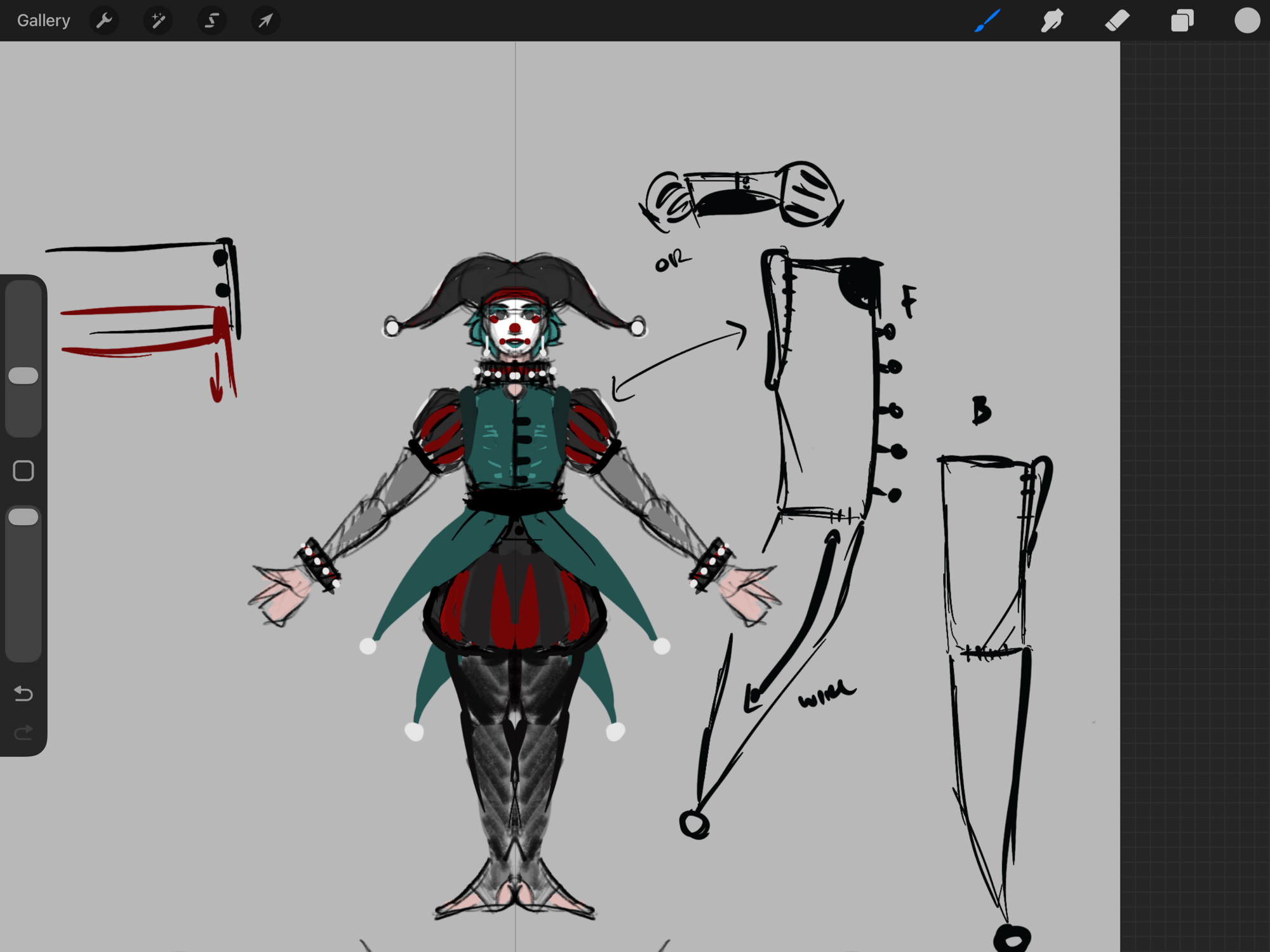Open the active color circle picker

[x=1247, y=20]
